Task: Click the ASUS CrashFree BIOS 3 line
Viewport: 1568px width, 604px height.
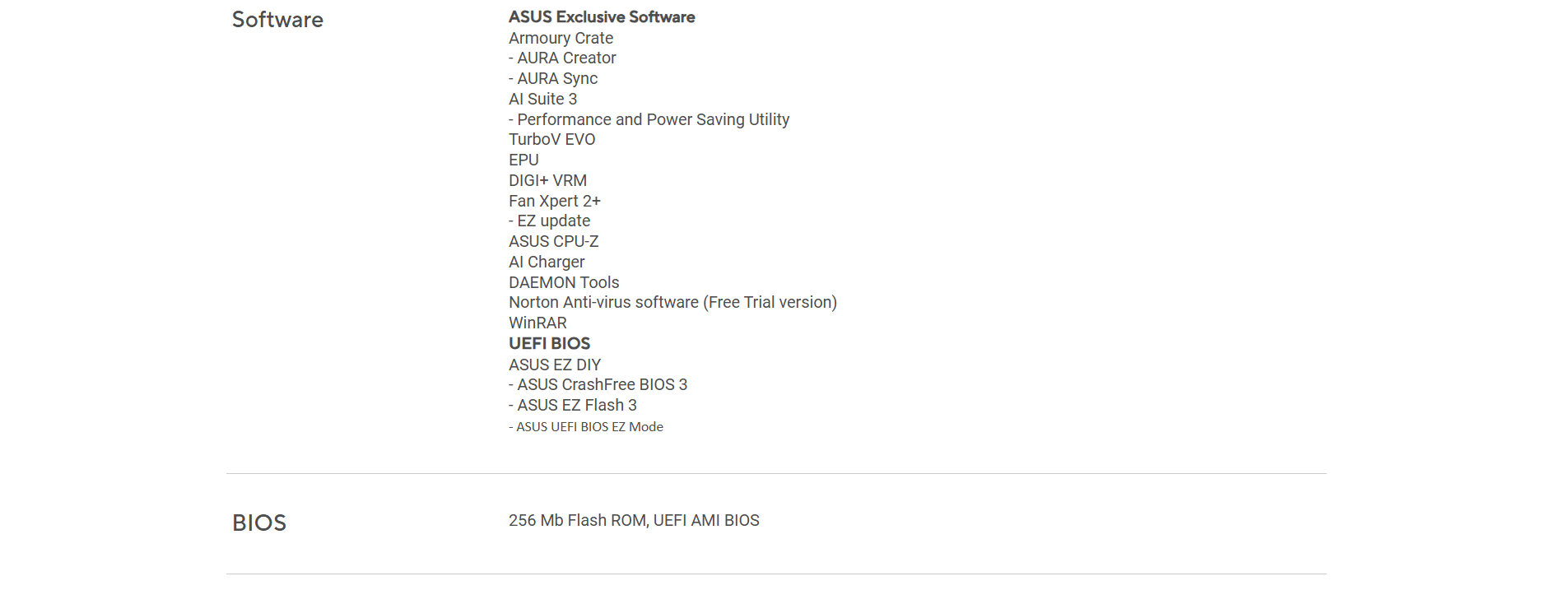Action: tap(598, 384)
